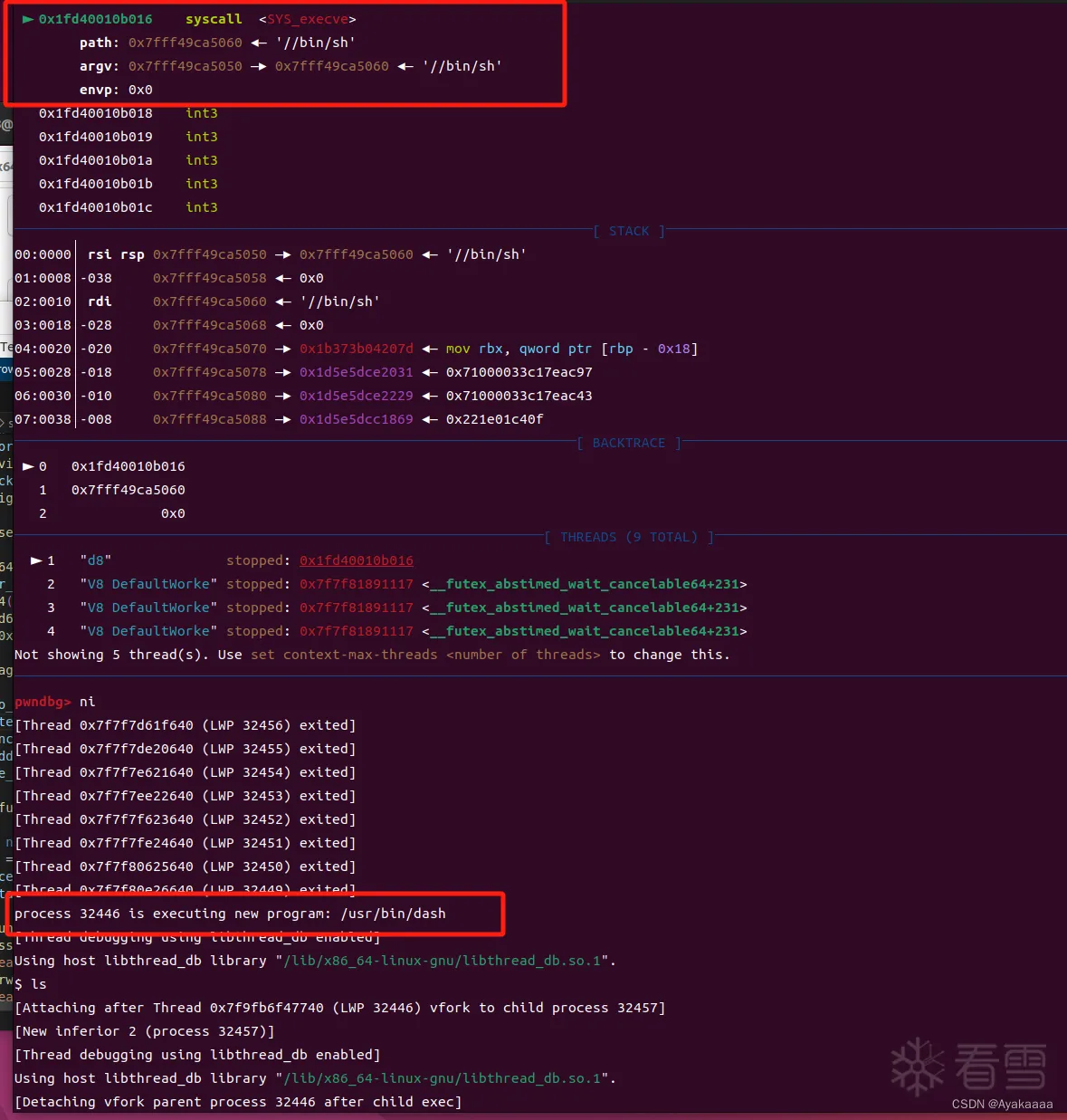Click value 0x221e01c40f
Screen dimensions: 1067x1120
click(495, 419)
